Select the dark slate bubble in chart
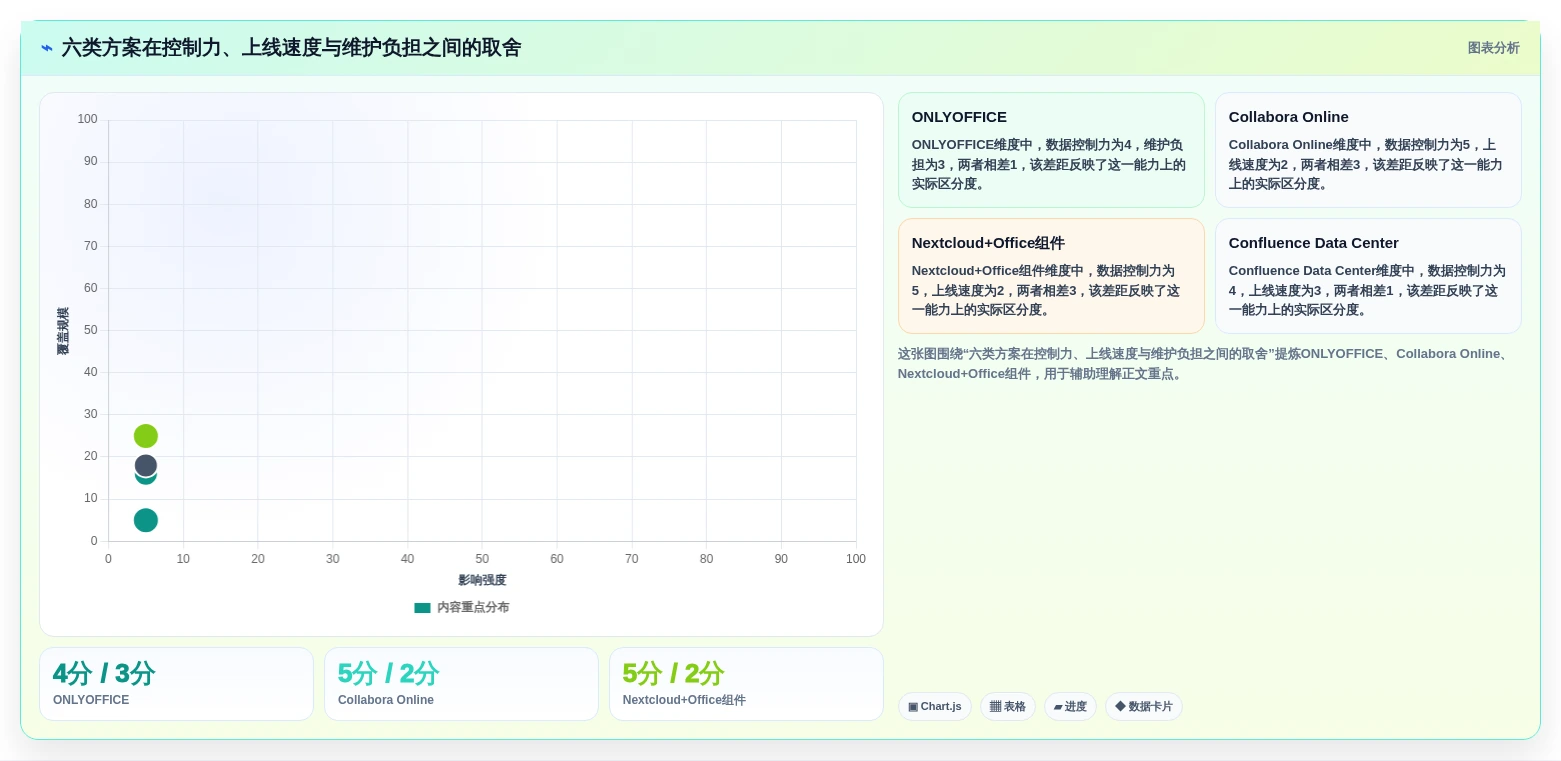Viewport: 1561px width, 761px height. pyautogui.click(x=146, y=466)
